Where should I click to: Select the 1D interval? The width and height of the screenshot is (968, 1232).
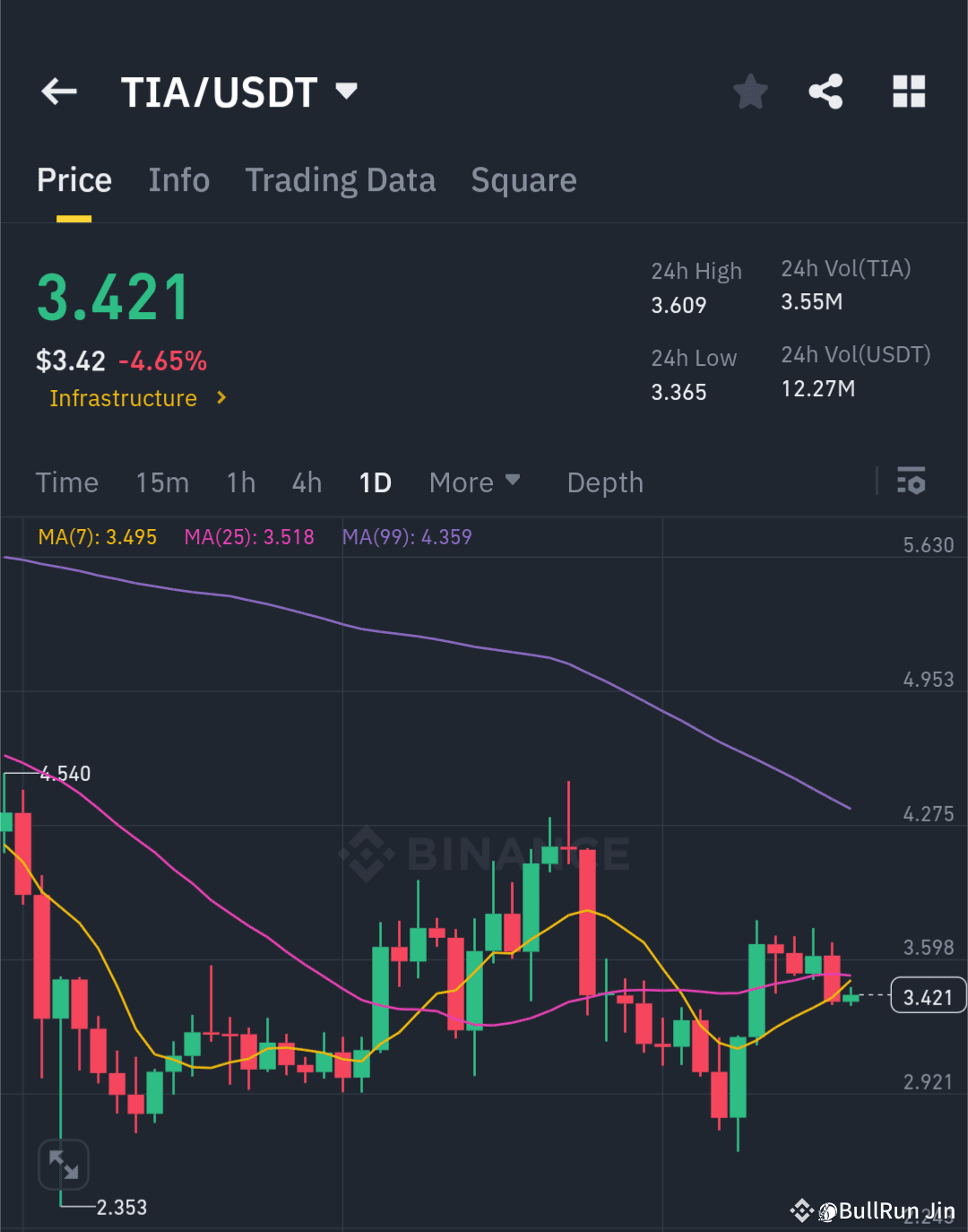[x=376, y=482]
